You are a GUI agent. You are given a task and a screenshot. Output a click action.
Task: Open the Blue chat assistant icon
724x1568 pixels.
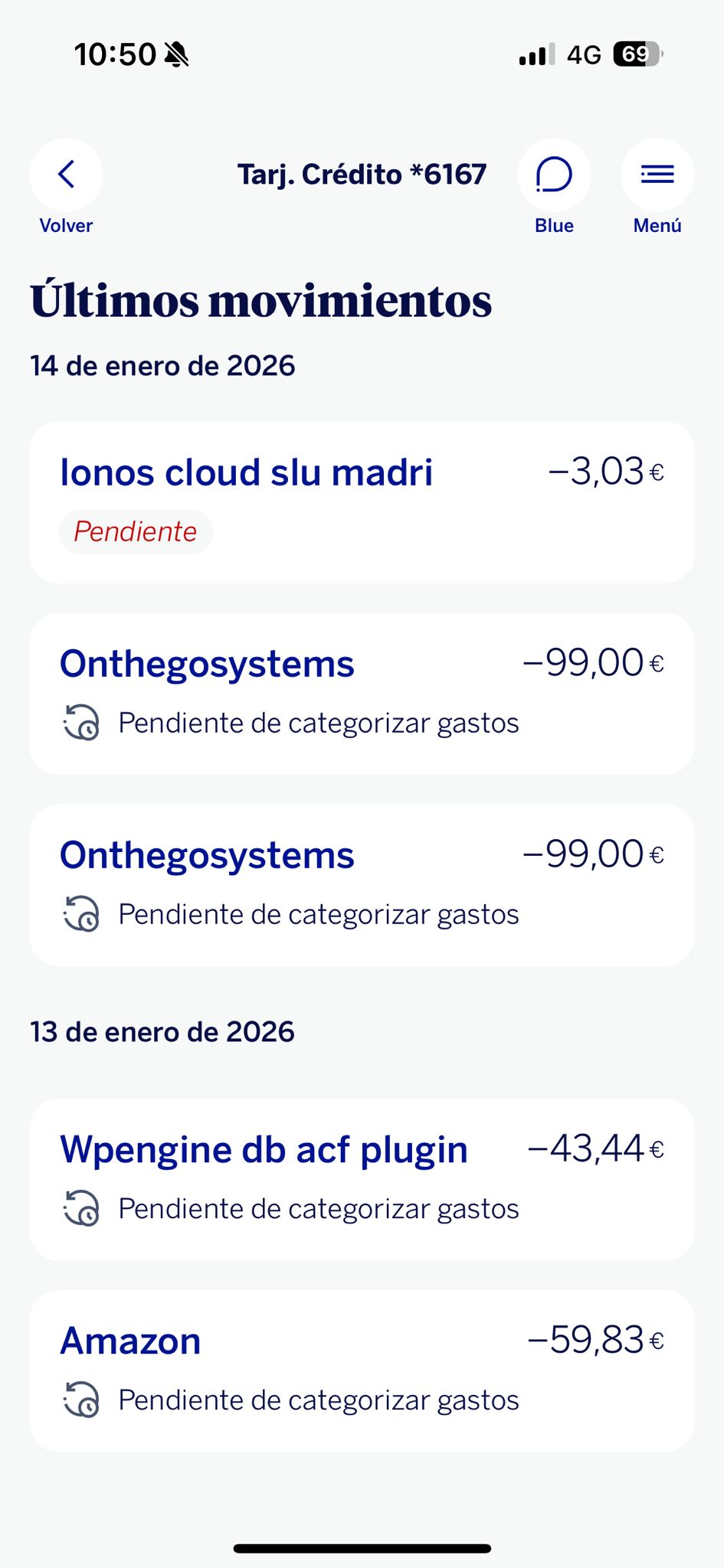554,175
